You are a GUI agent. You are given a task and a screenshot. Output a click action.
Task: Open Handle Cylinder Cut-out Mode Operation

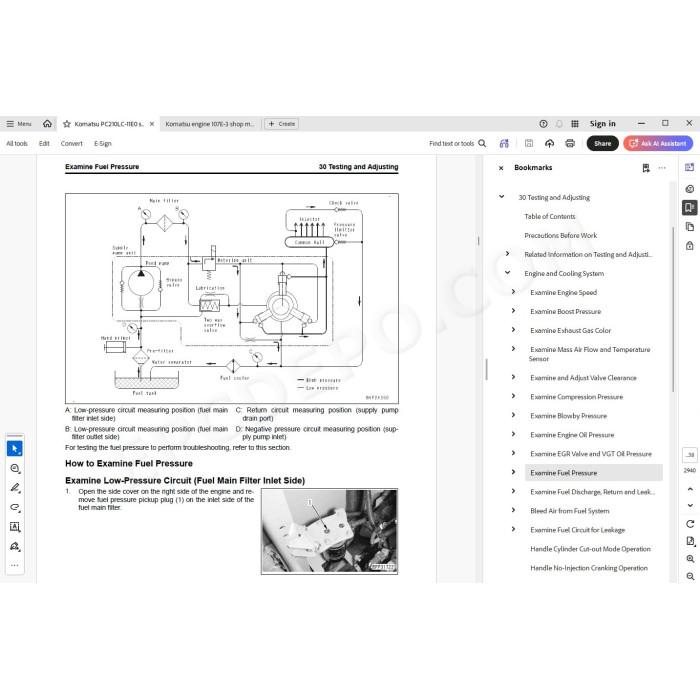(590, 549)
